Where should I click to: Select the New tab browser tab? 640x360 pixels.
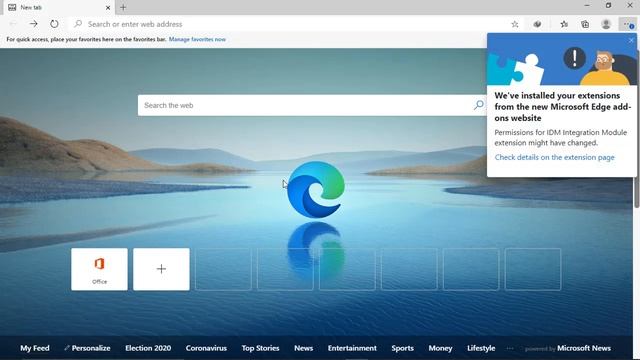pyautogui.click(x=59, y=7)
